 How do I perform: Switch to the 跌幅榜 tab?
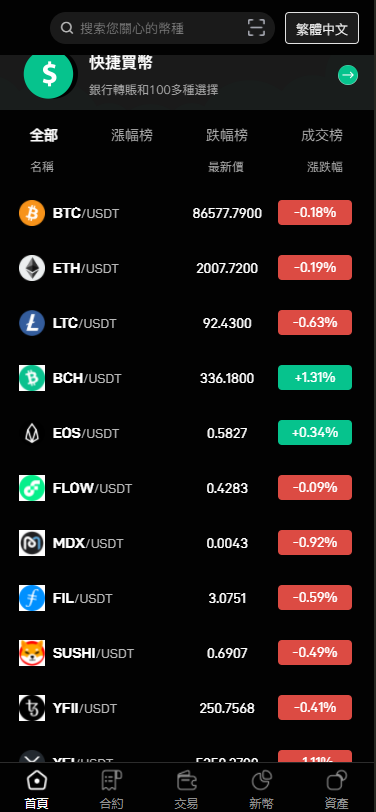[x=227, y=136]
